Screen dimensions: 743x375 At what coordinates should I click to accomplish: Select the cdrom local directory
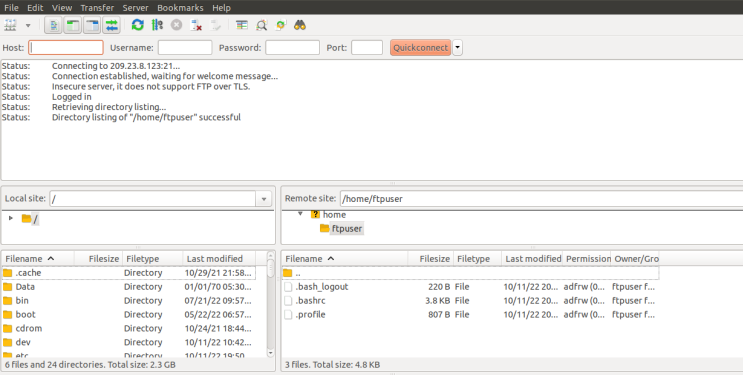tap(128, 328)
